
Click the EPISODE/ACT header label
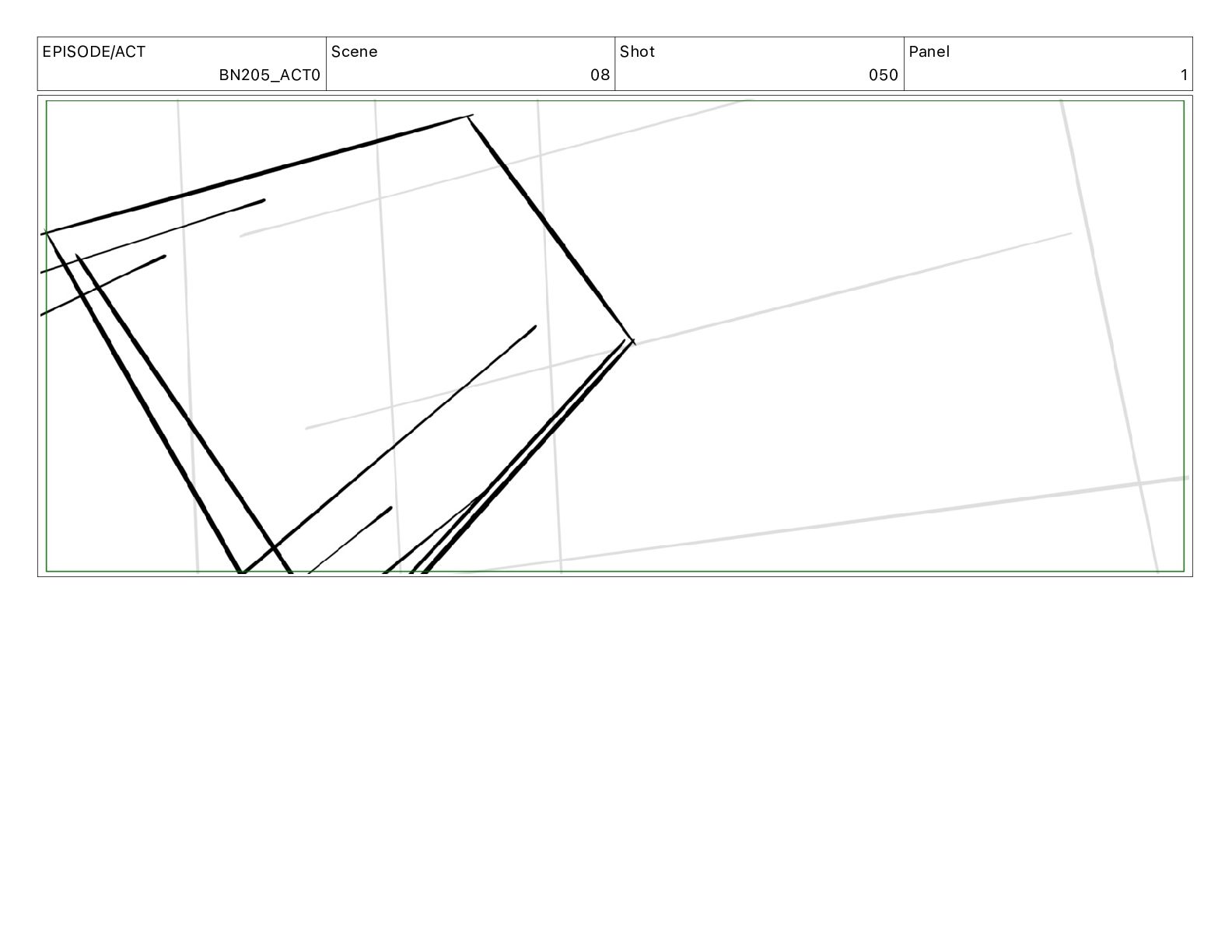[94, 52]
